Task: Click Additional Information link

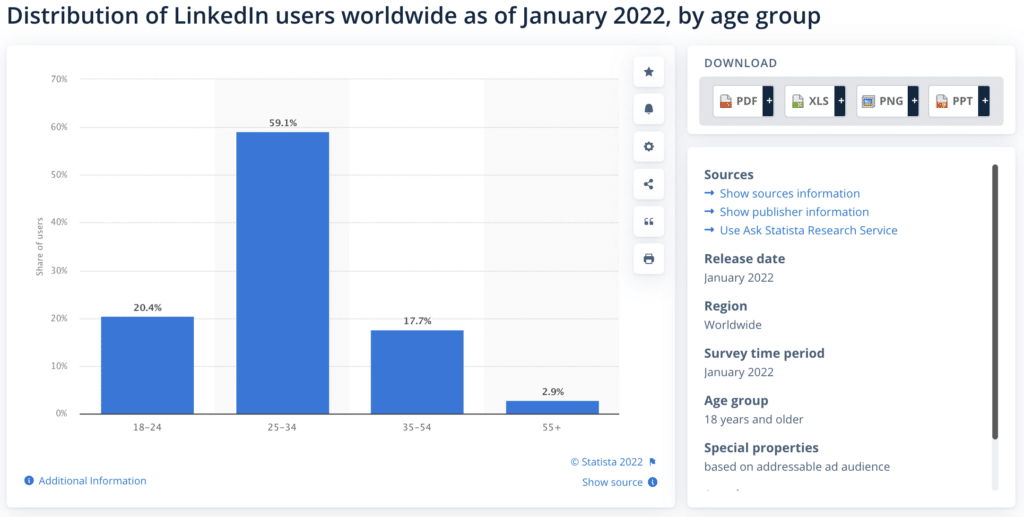Action: (92, 480)
